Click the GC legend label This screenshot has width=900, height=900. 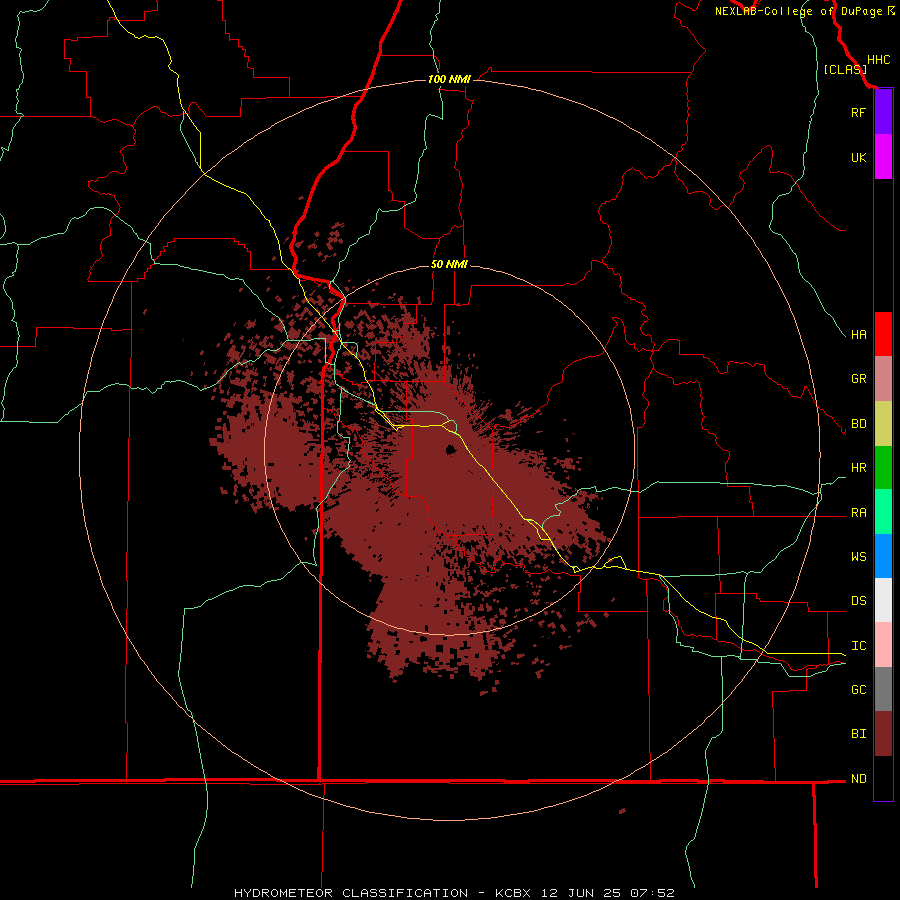point(858,690)
